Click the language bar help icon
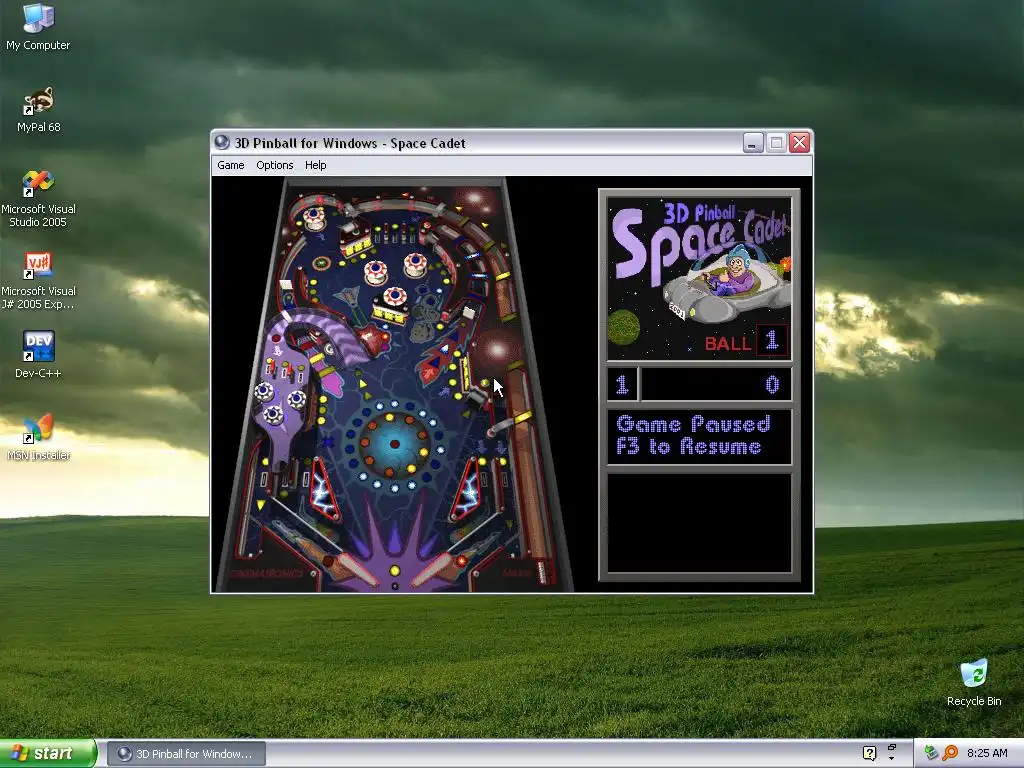 [x=869, y=753]
